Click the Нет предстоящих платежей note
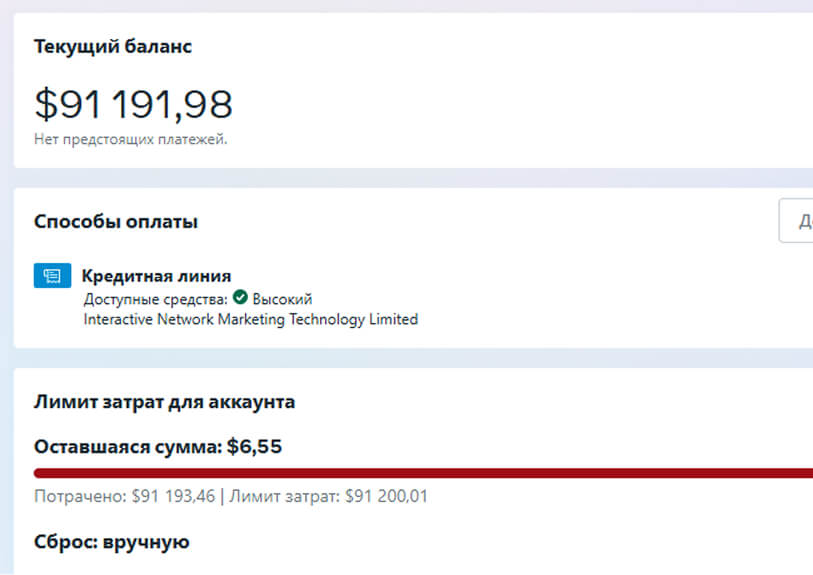The height and width of the screenshot is (575, 813). (131, 139)
